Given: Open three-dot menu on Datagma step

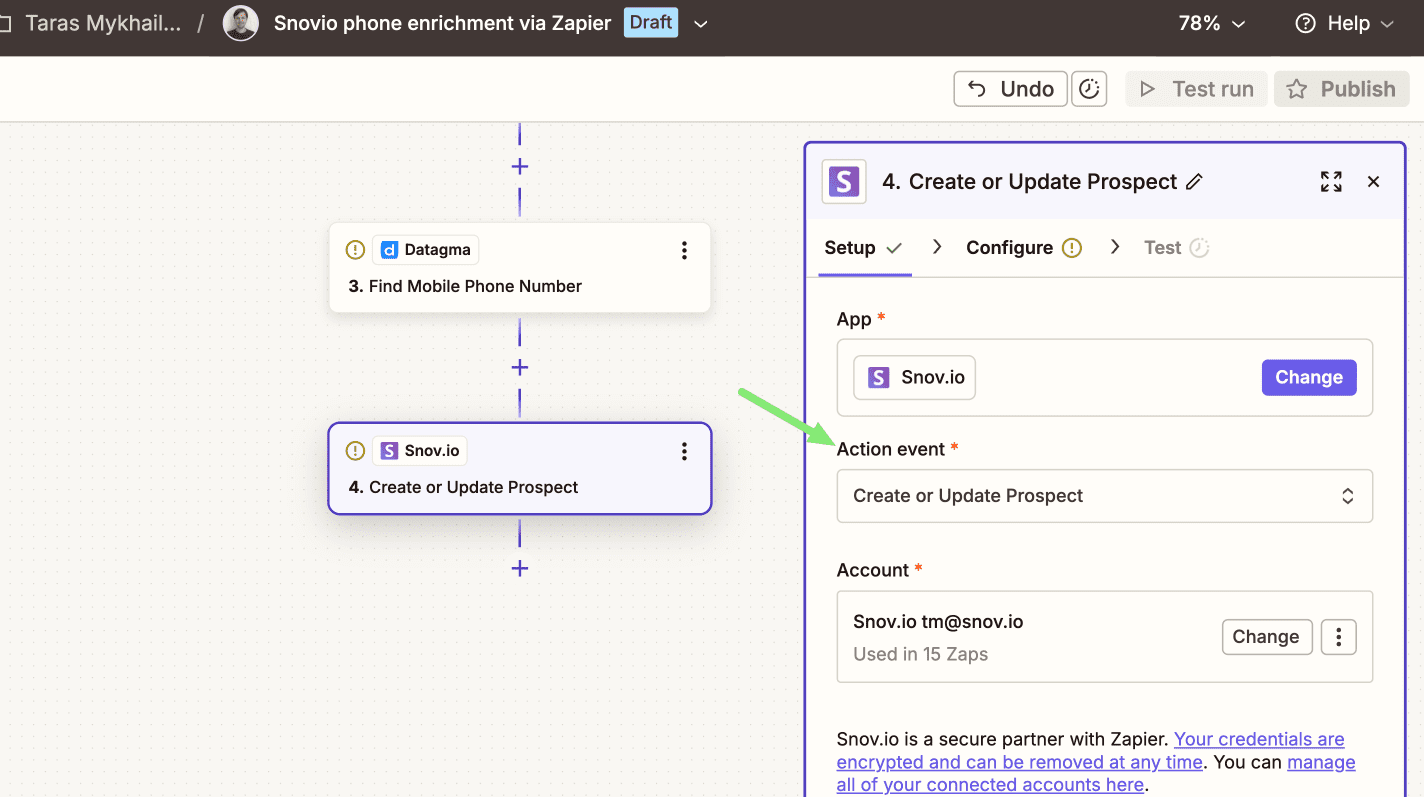Looking at the screenshot, I should [x=684, y=251].
